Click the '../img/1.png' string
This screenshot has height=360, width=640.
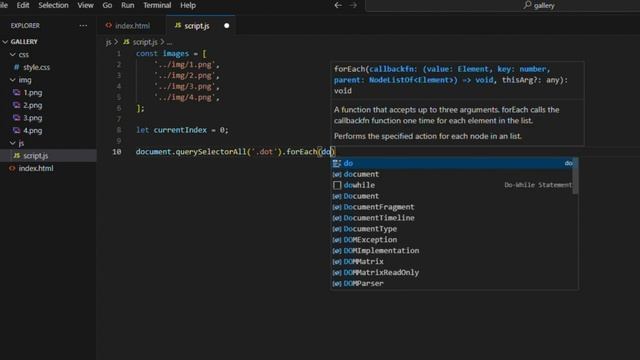click(185, 65)
